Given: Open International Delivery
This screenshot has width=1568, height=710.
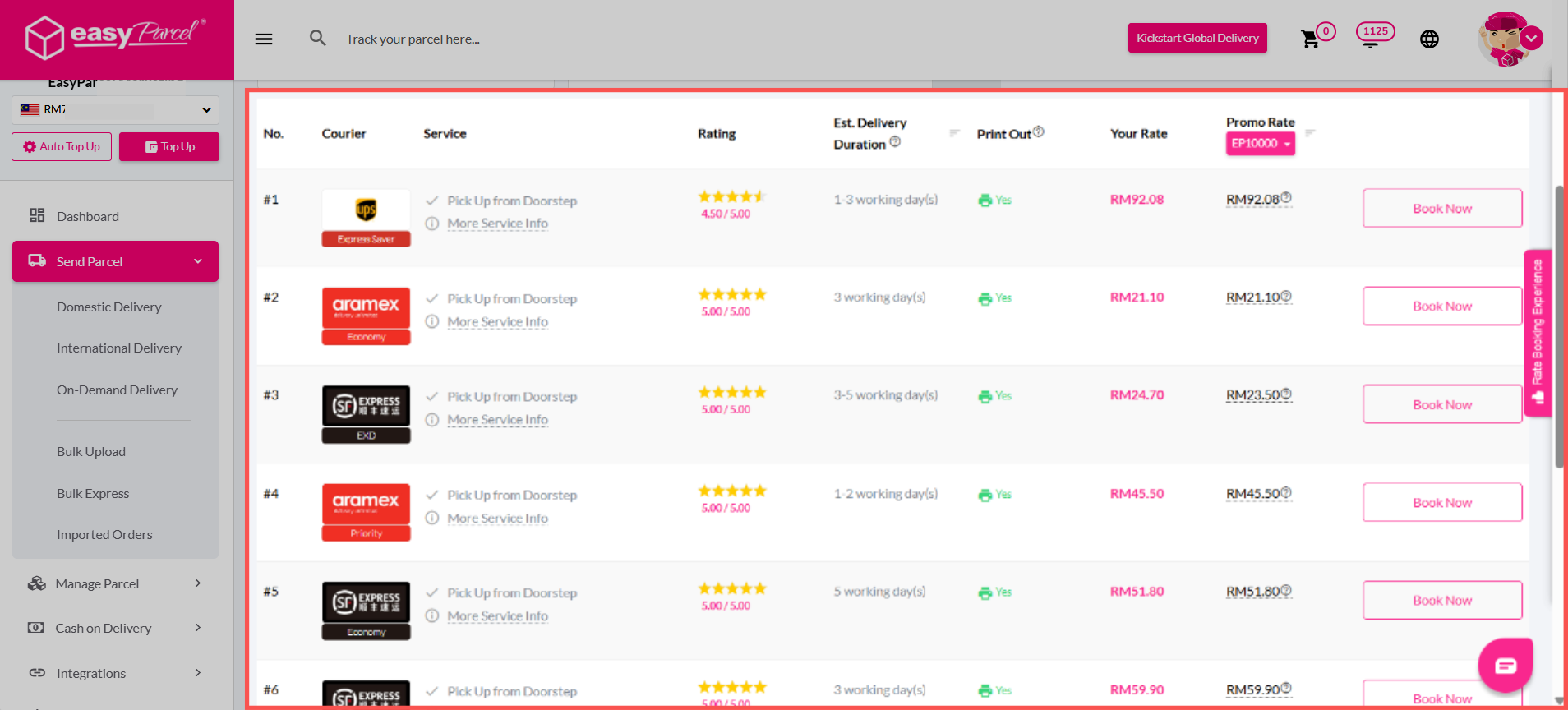Looking at the screenshot, I should pyautogui.click(x=119, y=348).
